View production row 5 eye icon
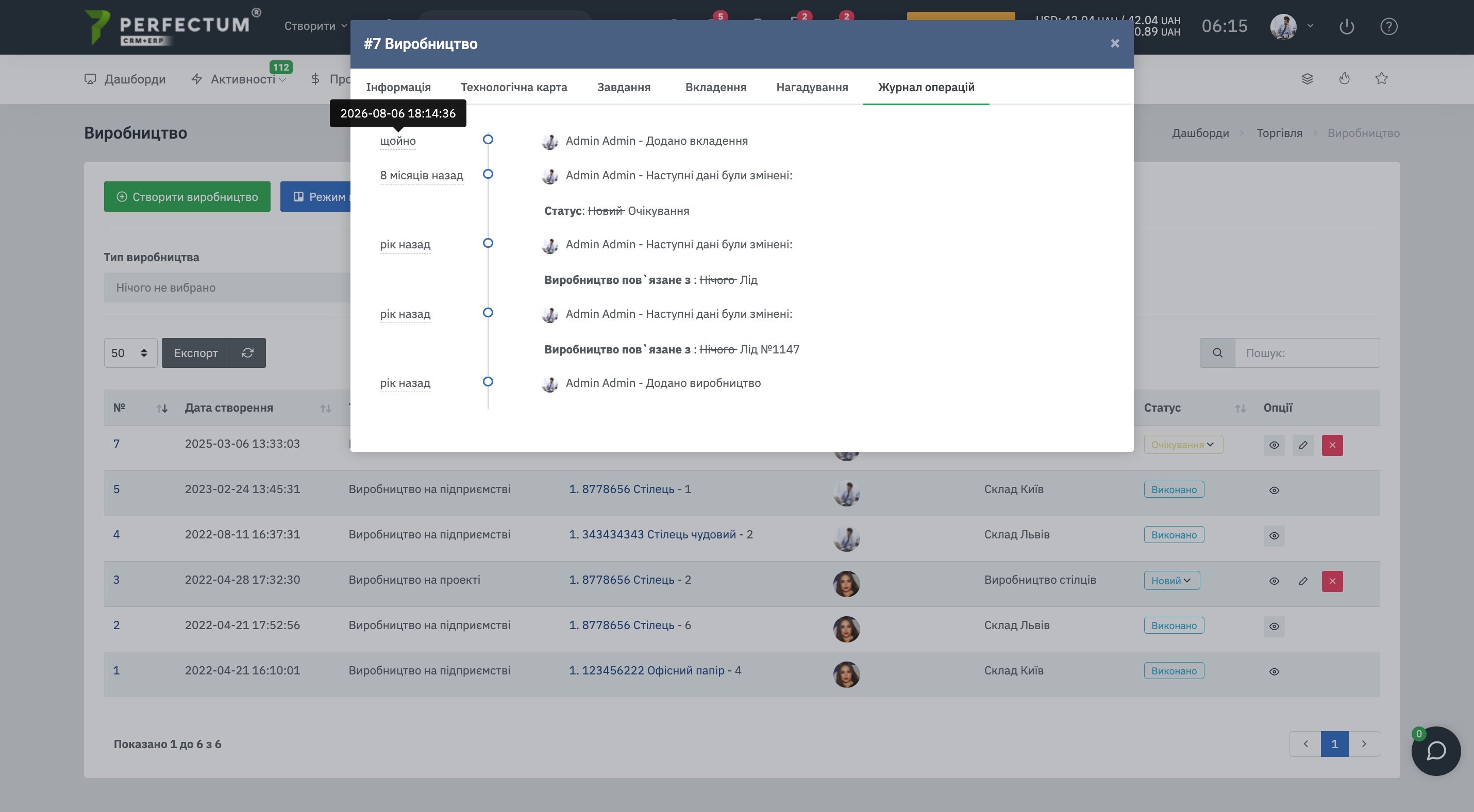 [1274, 490]
